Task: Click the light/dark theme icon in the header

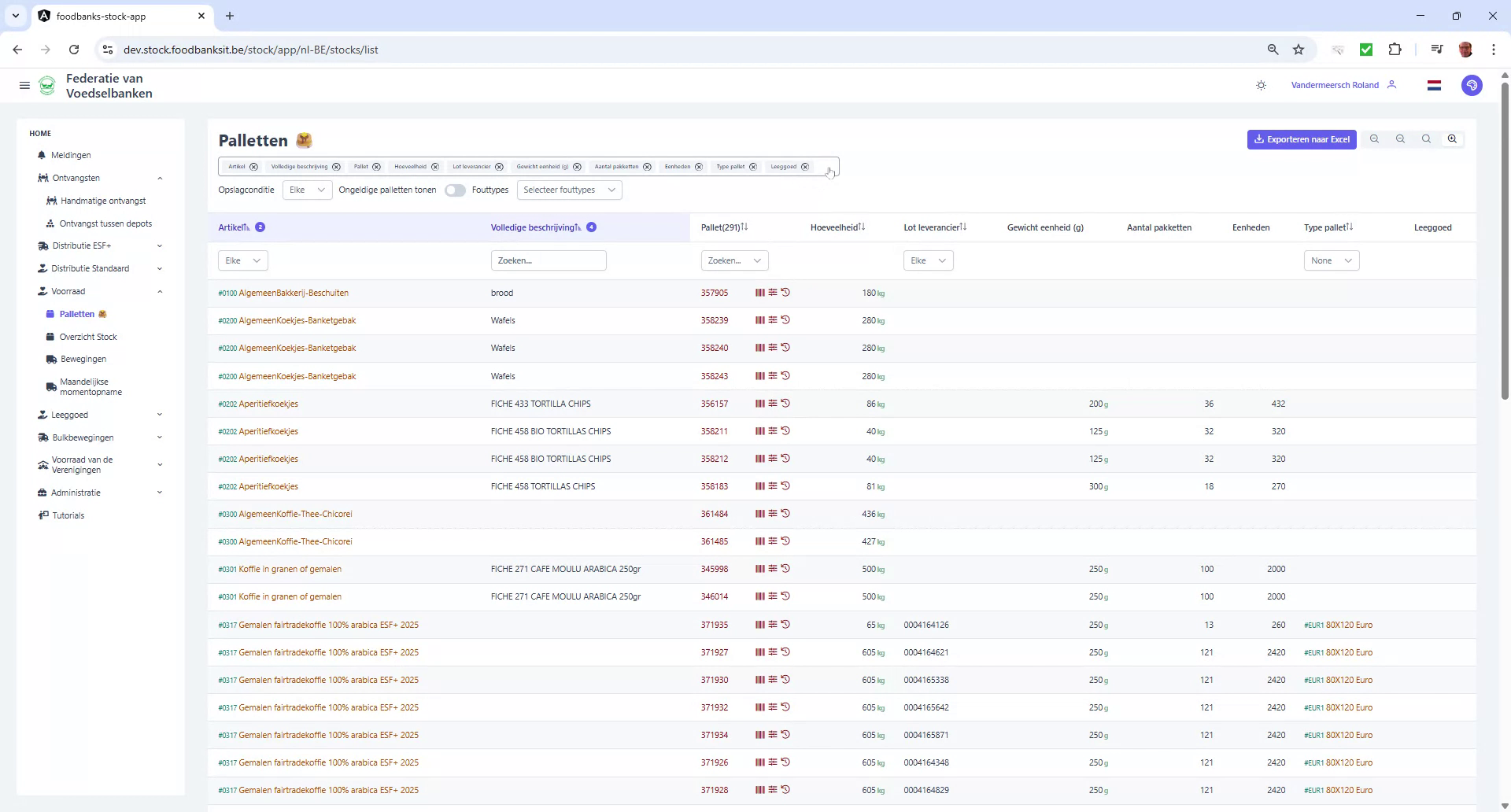Action: pos(1261,85)
